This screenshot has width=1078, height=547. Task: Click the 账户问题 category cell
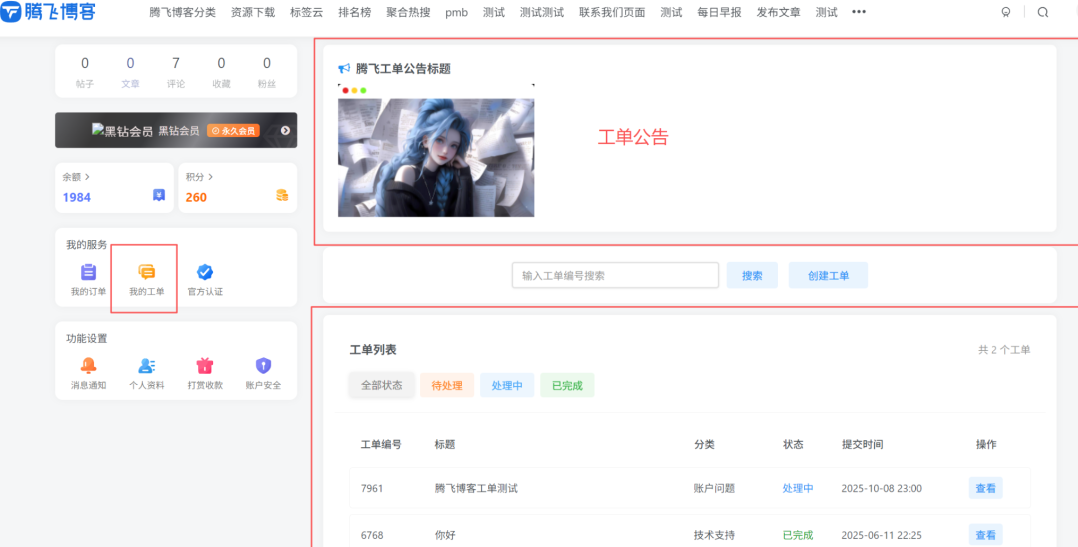tap(714, 489)
